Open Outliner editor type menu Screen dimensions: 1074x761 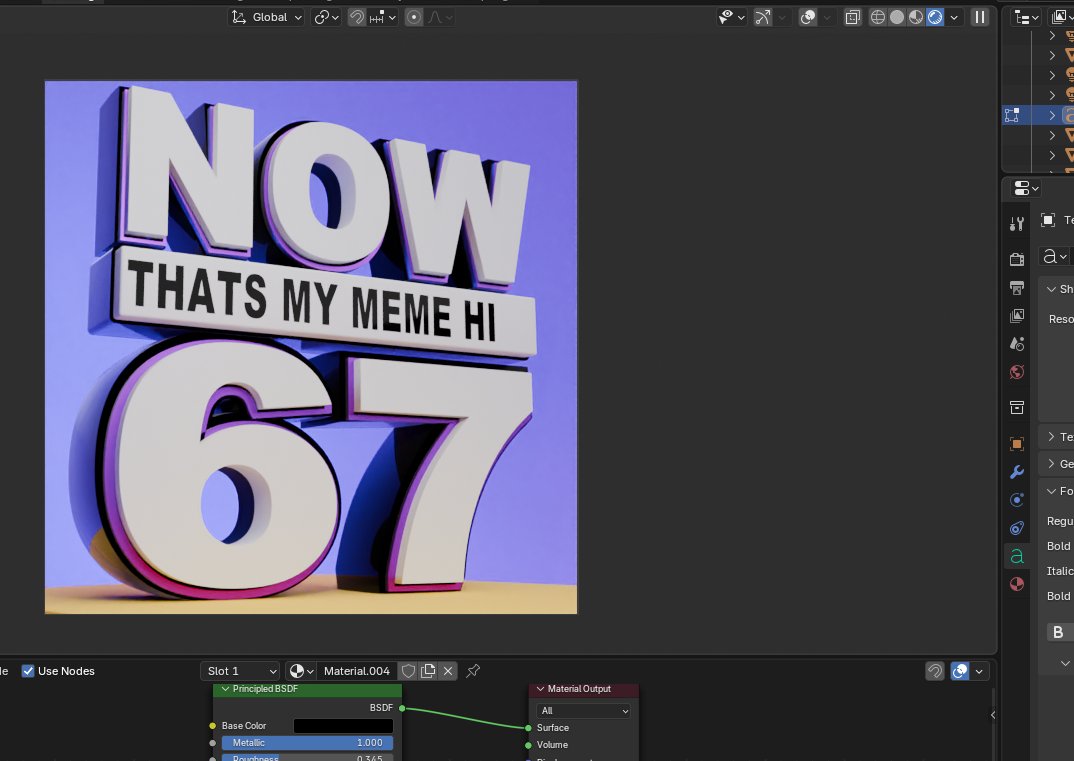1026,17
